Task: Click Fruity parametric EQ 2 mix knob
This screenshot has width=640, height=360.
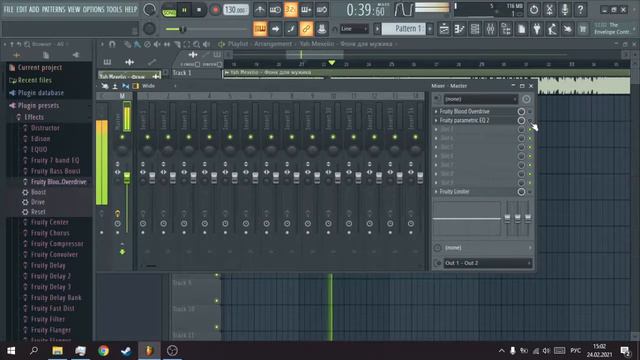Action: pos(521,120)
